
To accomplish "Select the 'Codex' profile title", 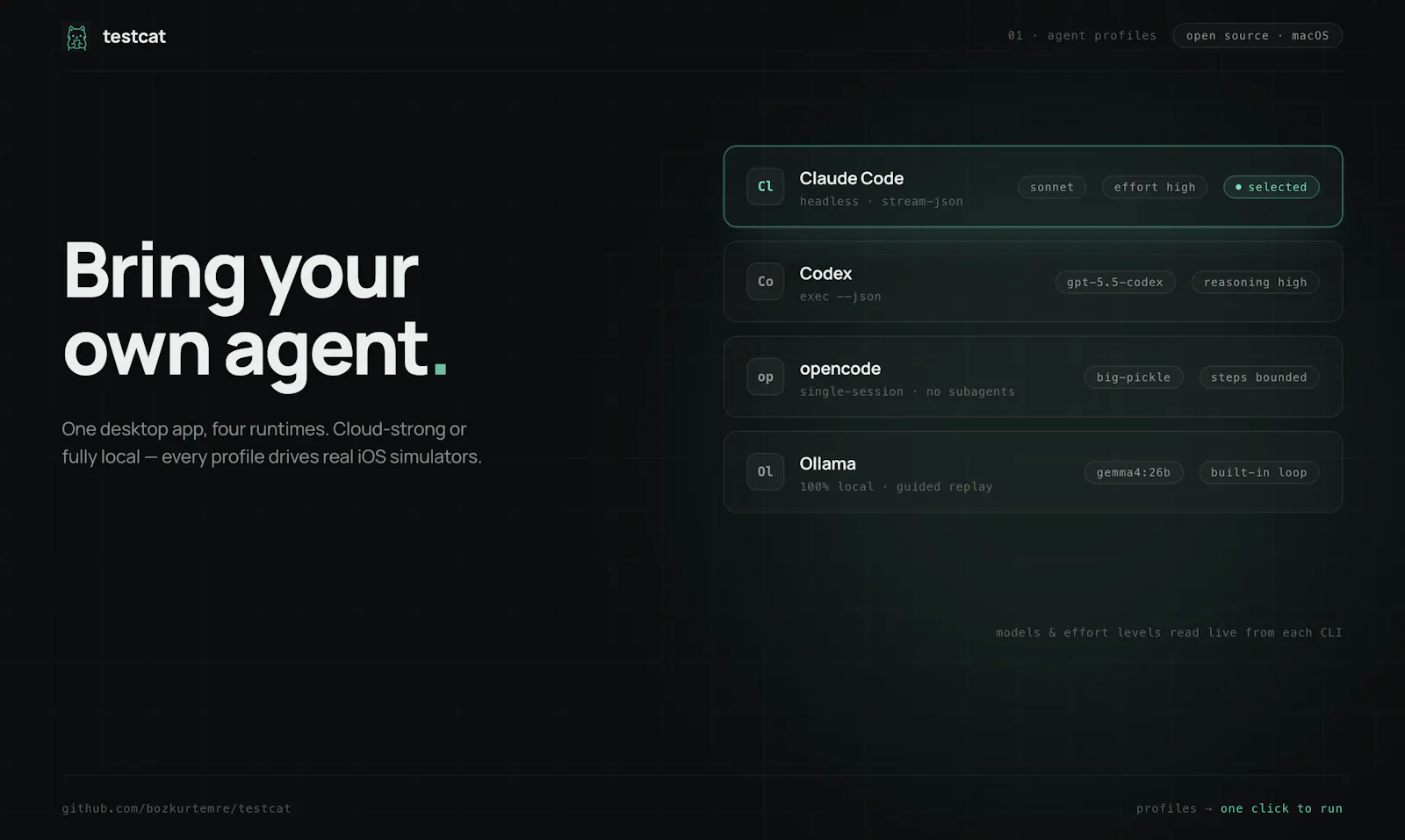I will (825, 273).
